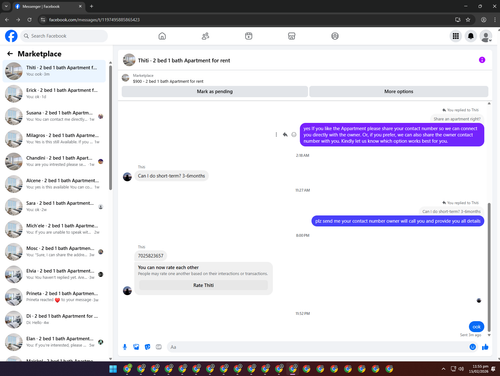Open the taskbar clock and date
The width and height of the screenshot is (500, 376).
tap(479, 369)
